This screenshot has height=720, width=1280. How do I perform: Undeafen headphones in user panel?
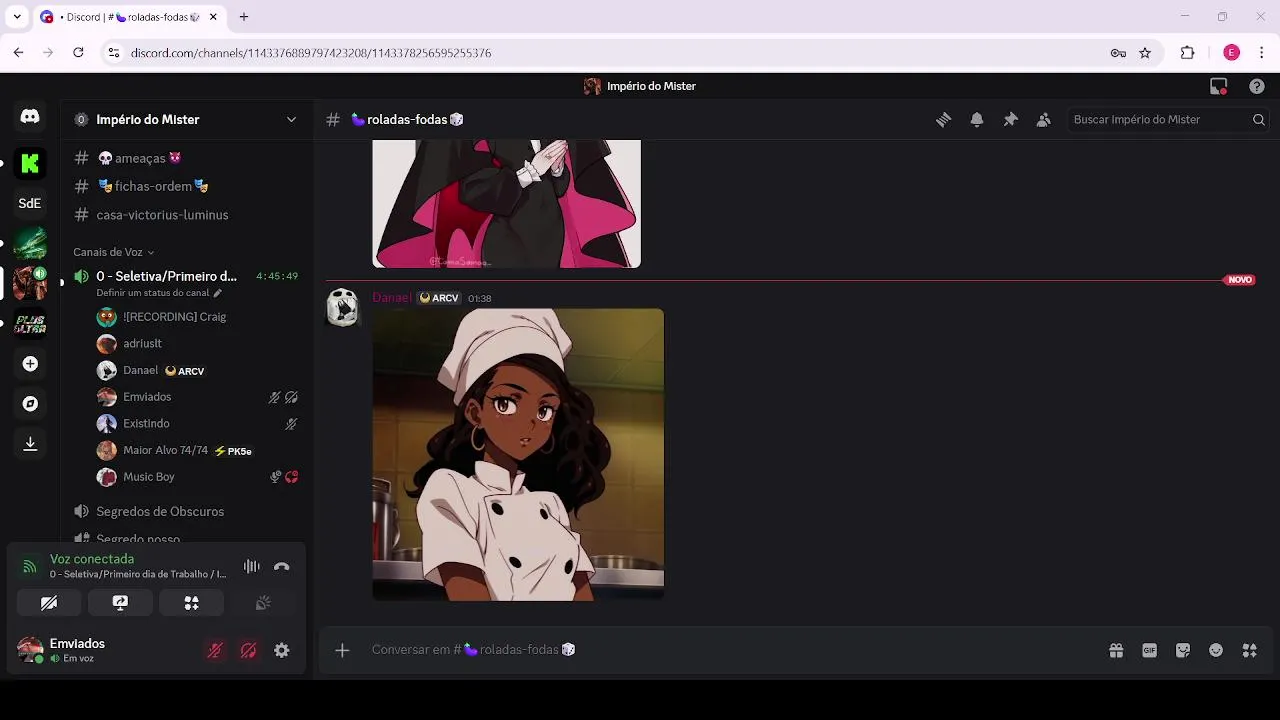click(248, 651)
